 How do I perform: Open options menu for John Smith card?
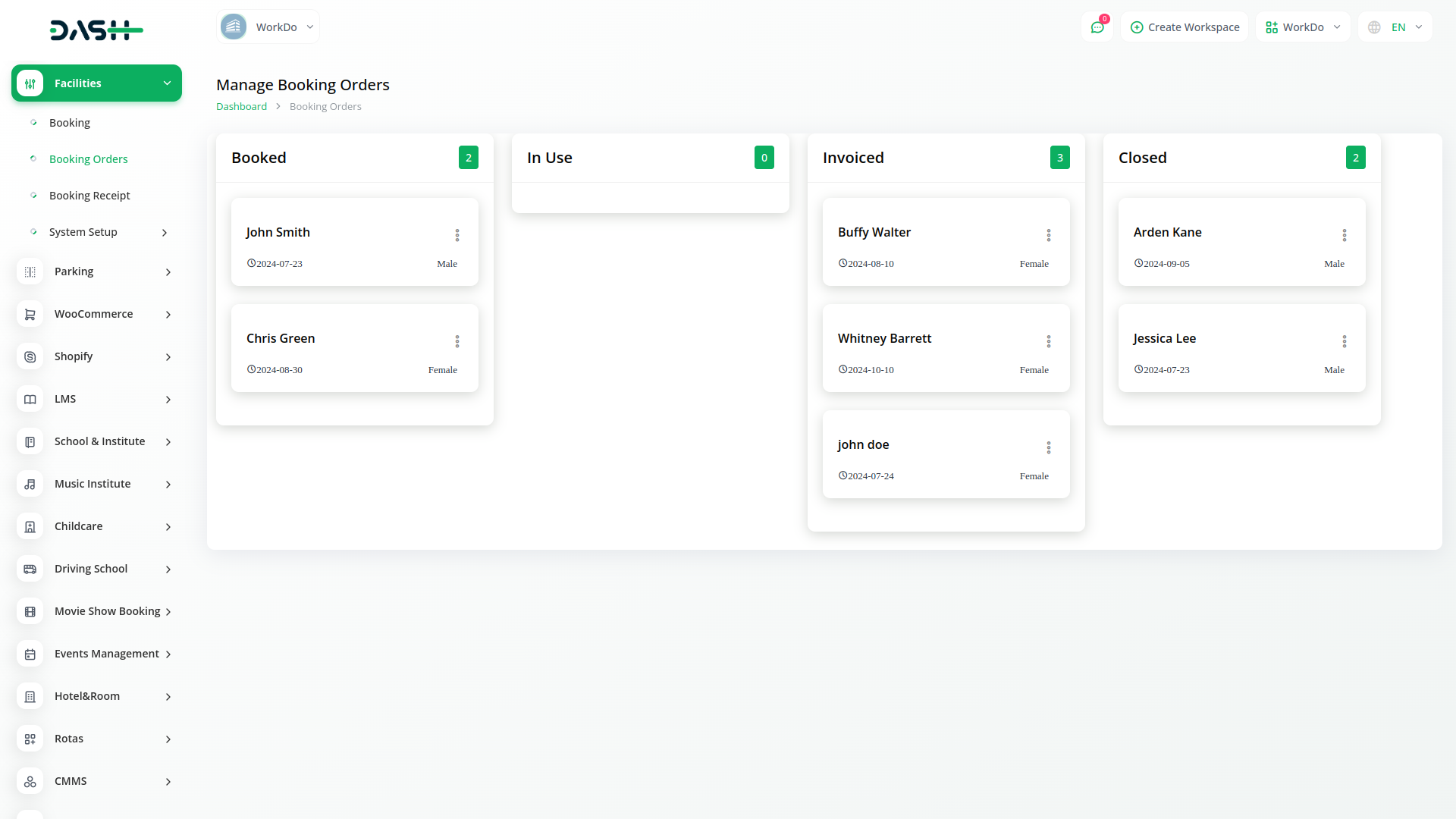[457, 235]
